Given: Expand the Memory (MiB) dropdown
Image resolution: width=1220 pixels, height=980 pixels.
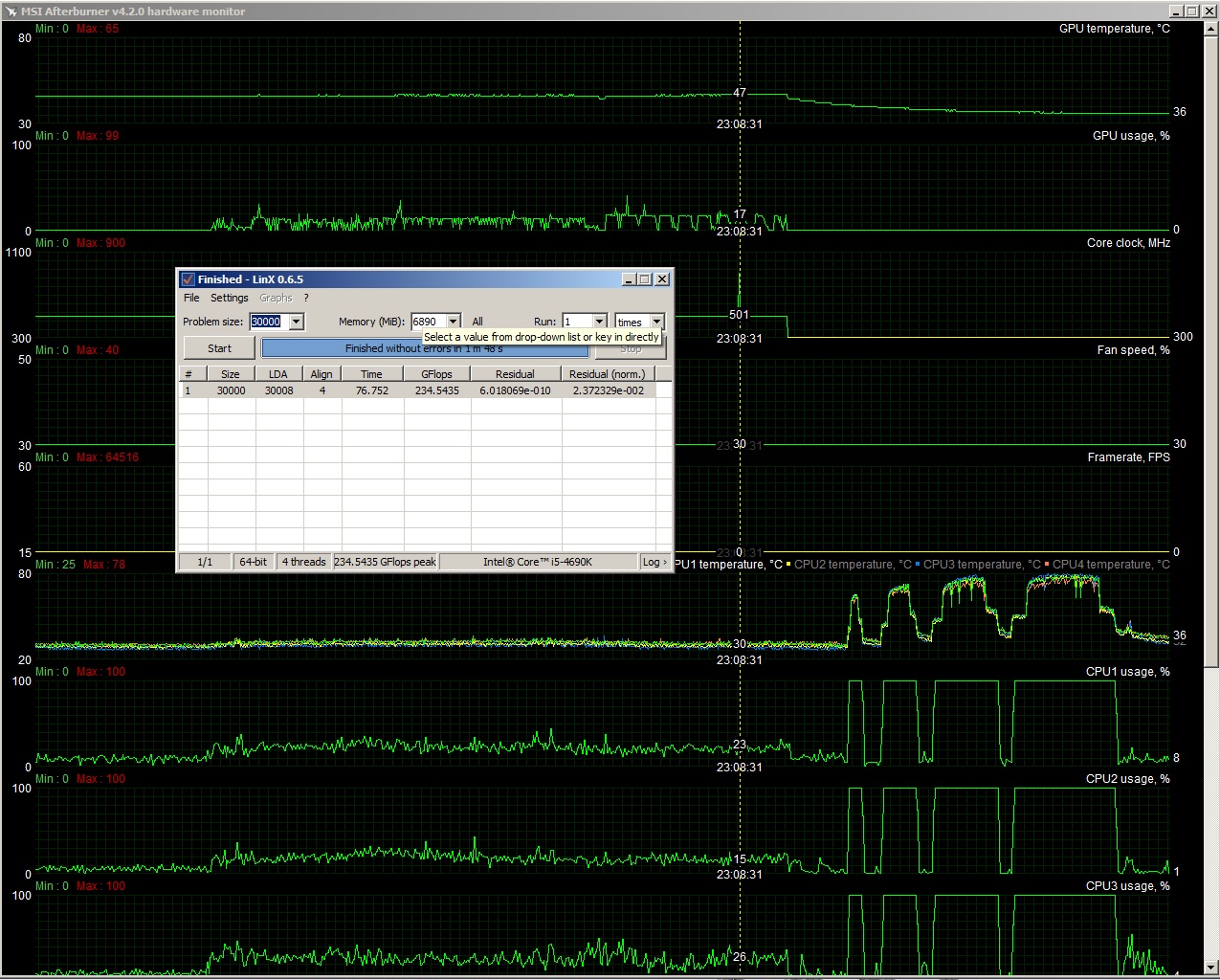Looking at the screenshot, I should click(x=453, y=322).
